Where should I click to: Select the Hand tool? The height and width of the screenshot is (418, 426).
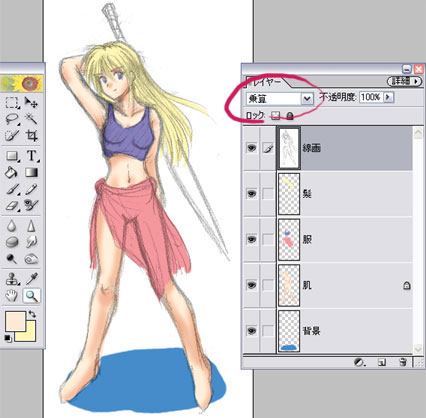(12, 295)
